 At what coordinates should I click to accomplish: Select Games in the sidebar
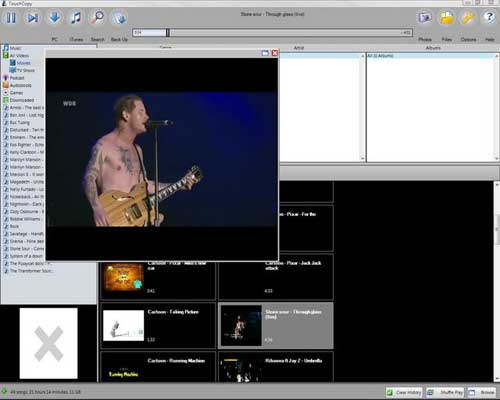tap(16, 93)
